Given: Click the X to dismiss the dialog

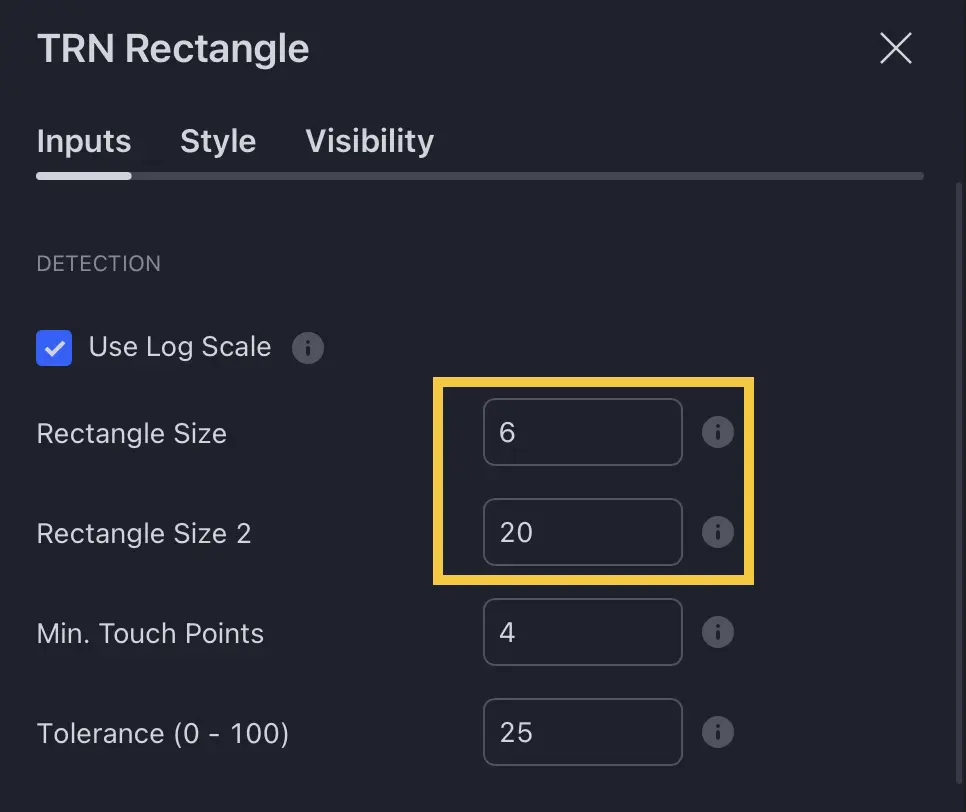Looking at the screenshot, I should coord(895,48).
